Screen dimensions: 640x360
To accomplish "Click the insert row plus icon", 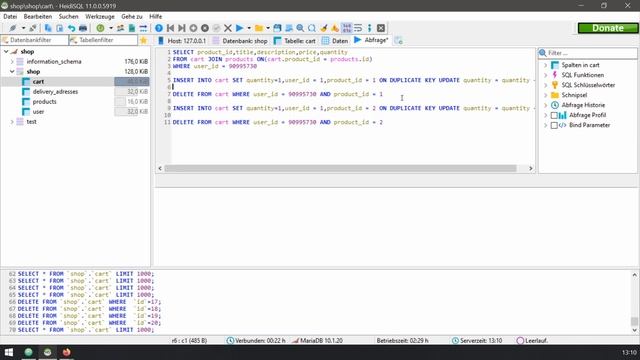I will tap(193, 28).
